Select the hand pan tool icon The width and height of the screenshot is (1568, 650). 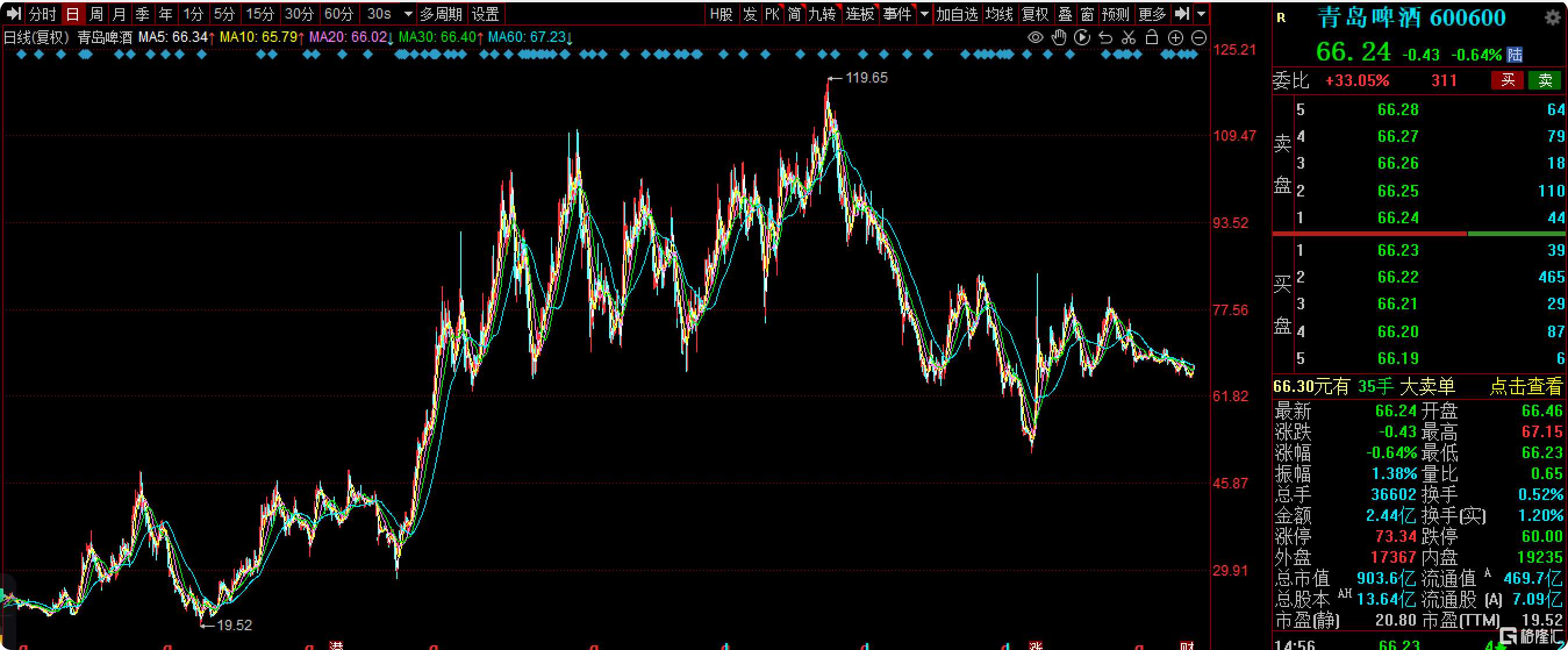click(x=1058, y=38)
